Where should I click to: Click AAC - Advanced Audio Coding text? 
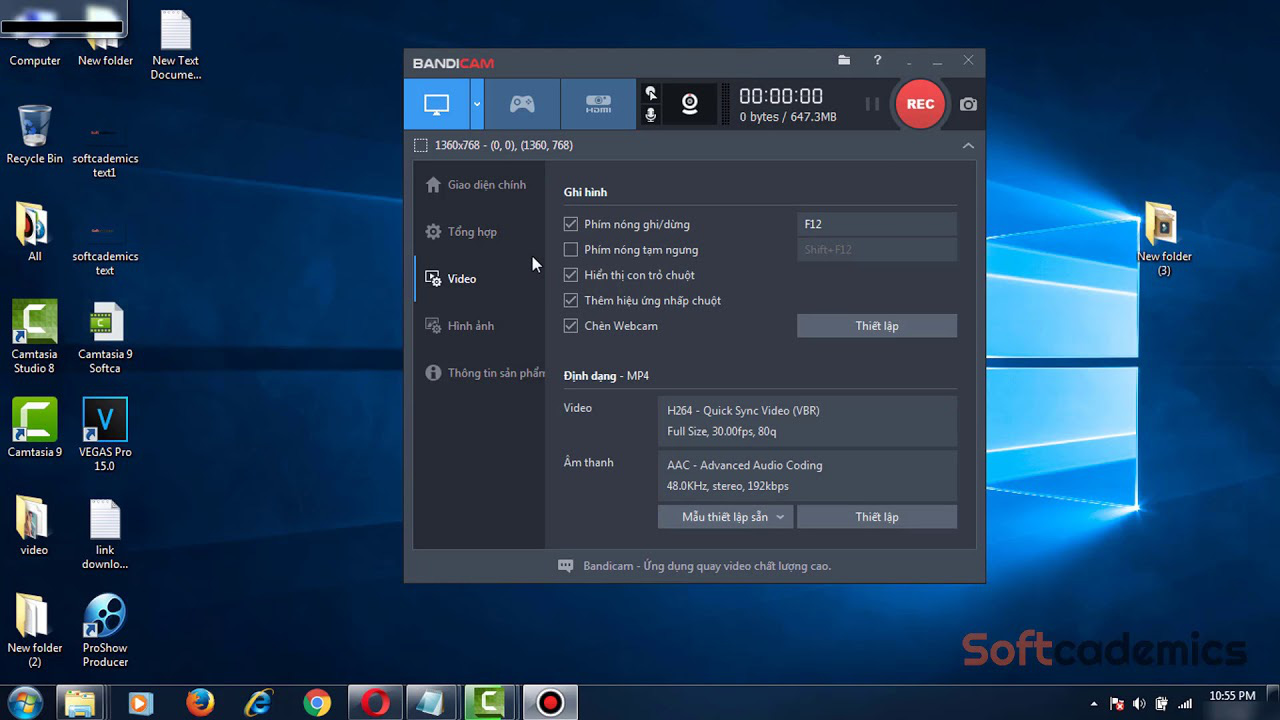tap(745, 466)
